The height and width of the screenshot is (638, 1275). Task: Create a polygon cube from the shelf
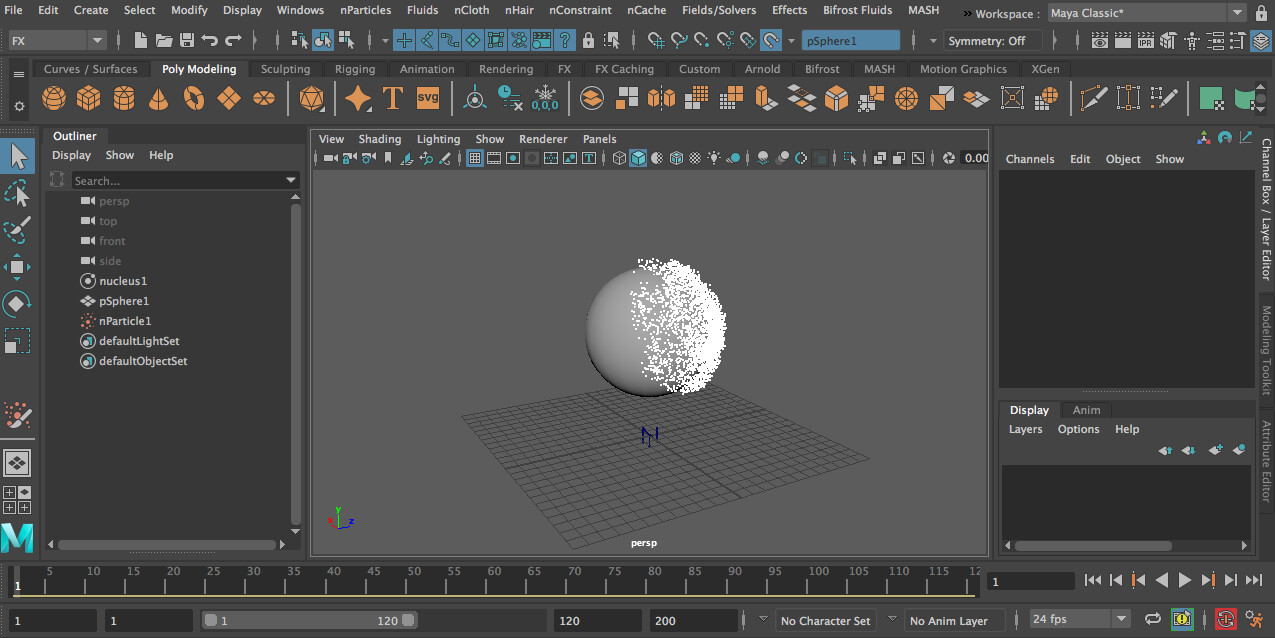(88, 98)
